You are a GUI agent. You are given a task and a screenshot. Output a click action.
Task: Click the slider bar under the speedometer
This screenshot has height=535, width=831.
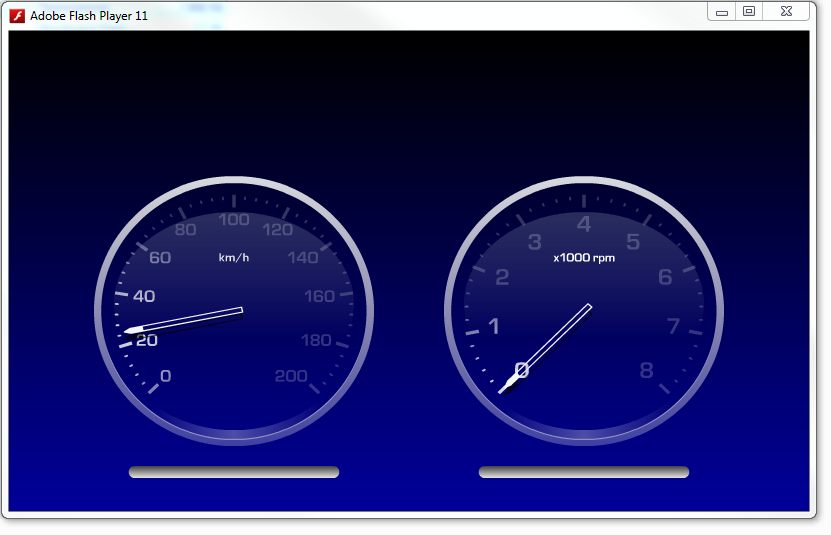(x=234, y=472)
